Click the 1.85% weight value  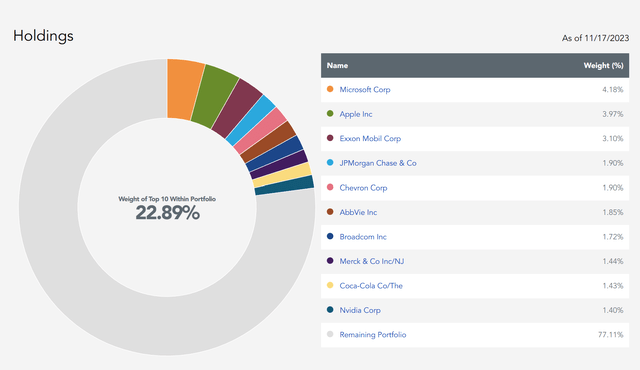[x=613, y=212]
